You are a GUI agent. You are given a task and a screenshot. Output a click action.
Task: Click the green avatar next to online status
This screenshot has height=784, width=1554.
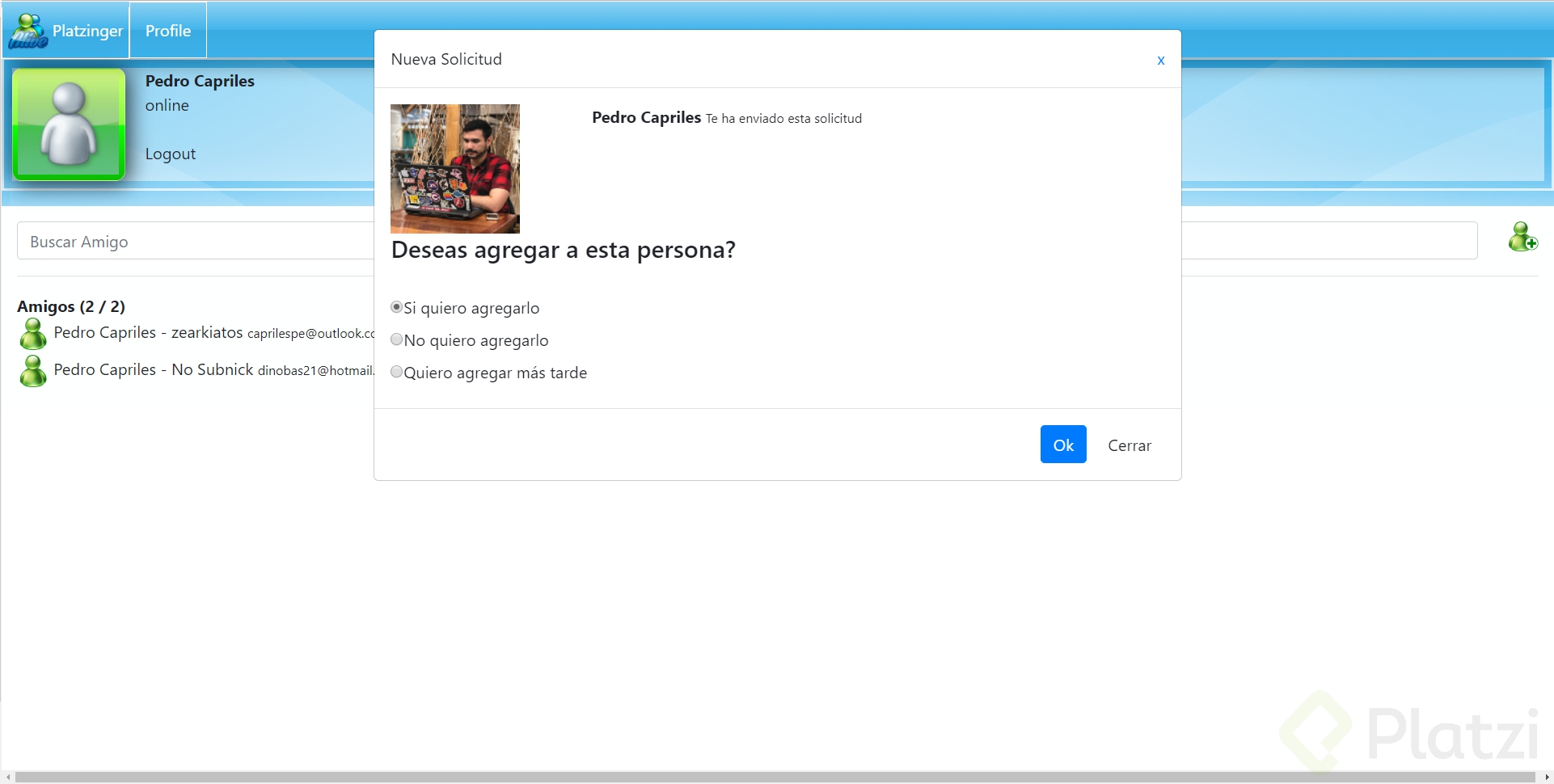pos(68,123)
